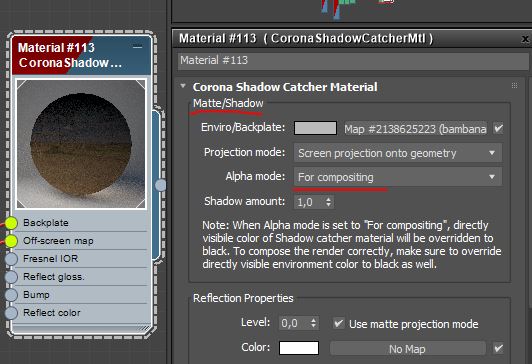This screenshot has width=532, height=364.
Task: Click the Reflect gloss. input socket
Action: (x=11, y=277)
